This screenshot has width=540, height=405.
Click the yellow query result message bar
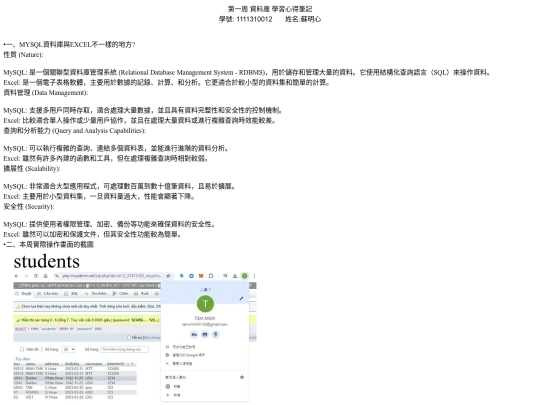coord(87,320)
